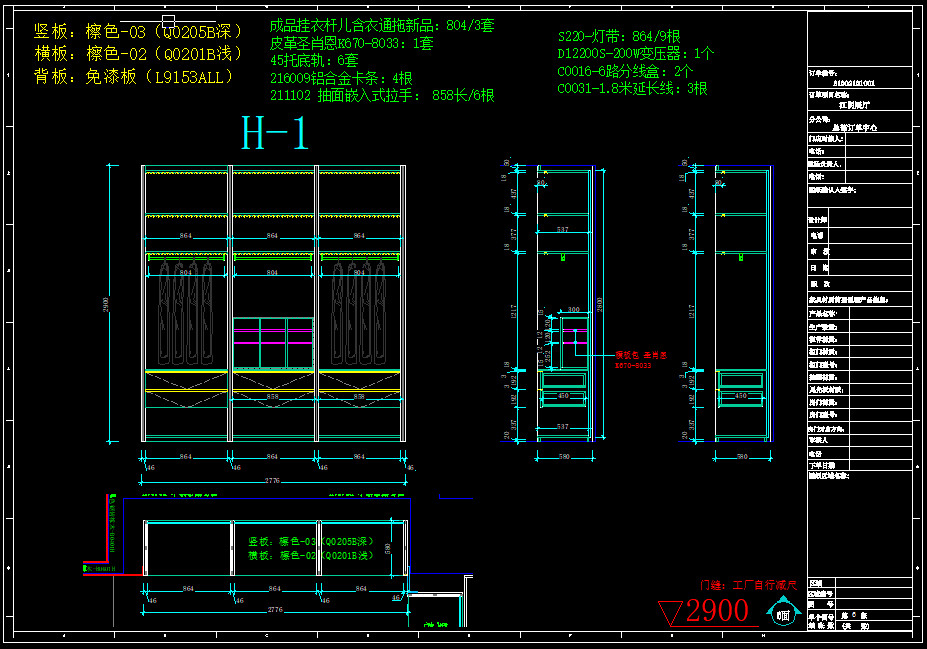This screenshot has height=649, width=927.
Task: Click the small selection box cursor at top
Action: pyautogui.click(x=168, y=20)
